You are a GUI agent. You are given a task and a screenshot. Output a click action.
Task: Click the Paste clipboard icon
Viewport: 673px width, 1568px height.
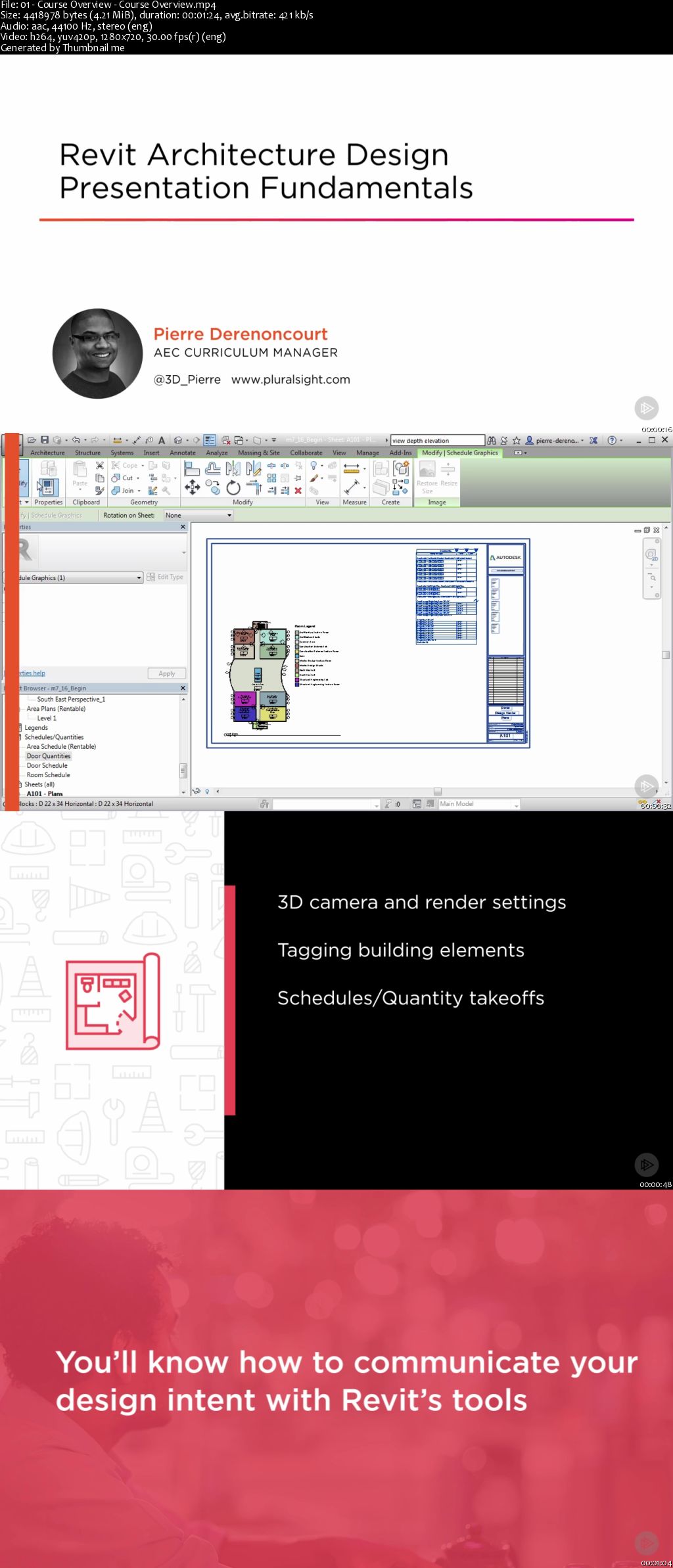[x=80, y=469]
